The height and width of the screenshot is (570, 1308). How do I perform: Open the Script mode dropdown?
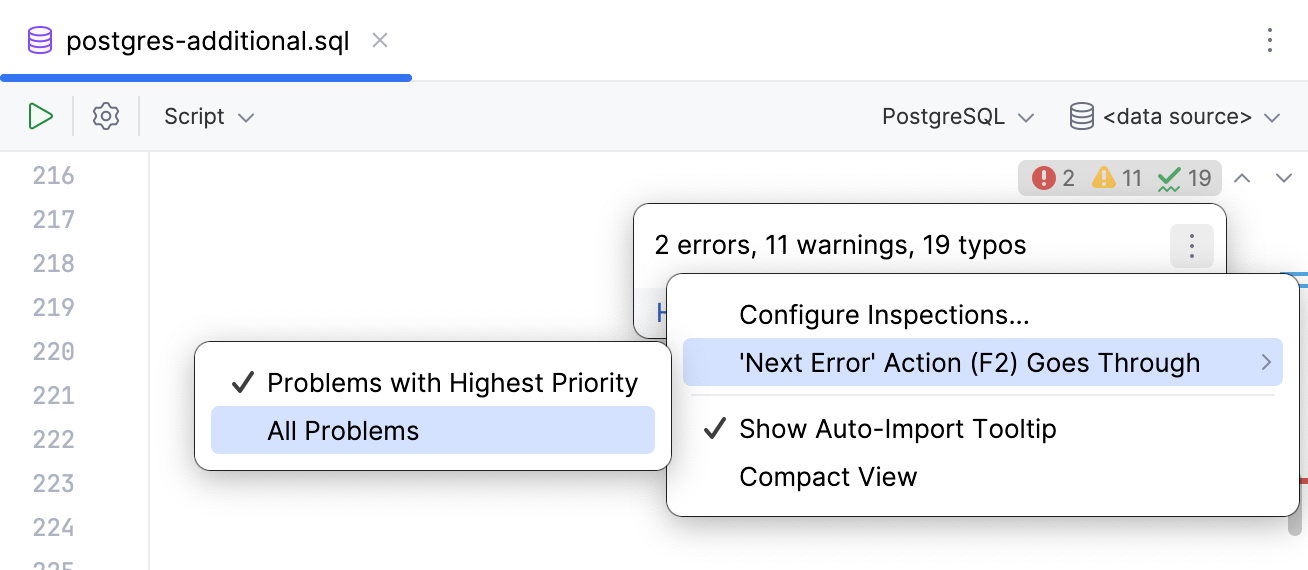pos(209,116)
